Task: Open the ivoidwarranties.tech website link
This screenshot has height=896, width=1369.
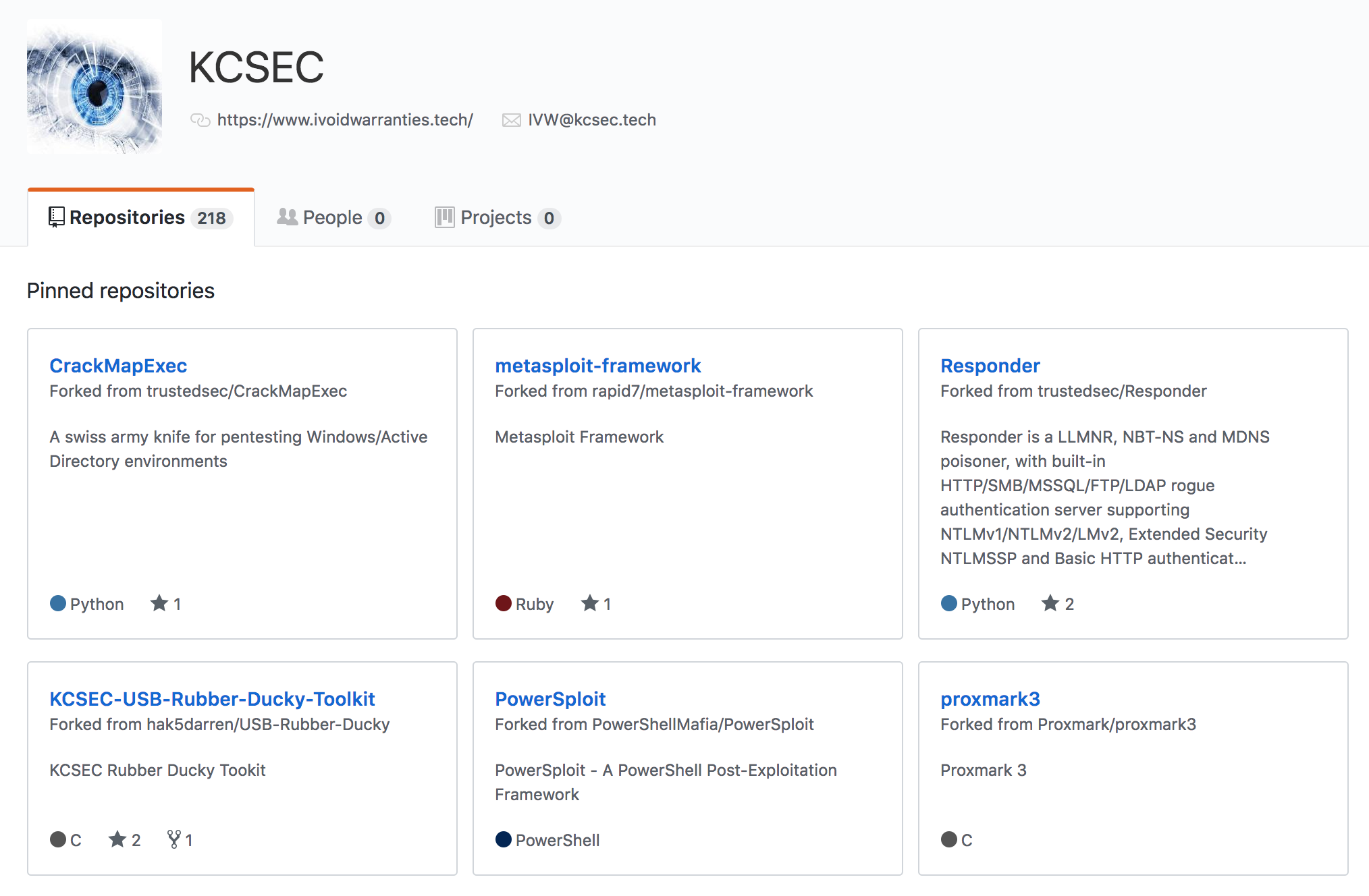Action: click(345, 120)
